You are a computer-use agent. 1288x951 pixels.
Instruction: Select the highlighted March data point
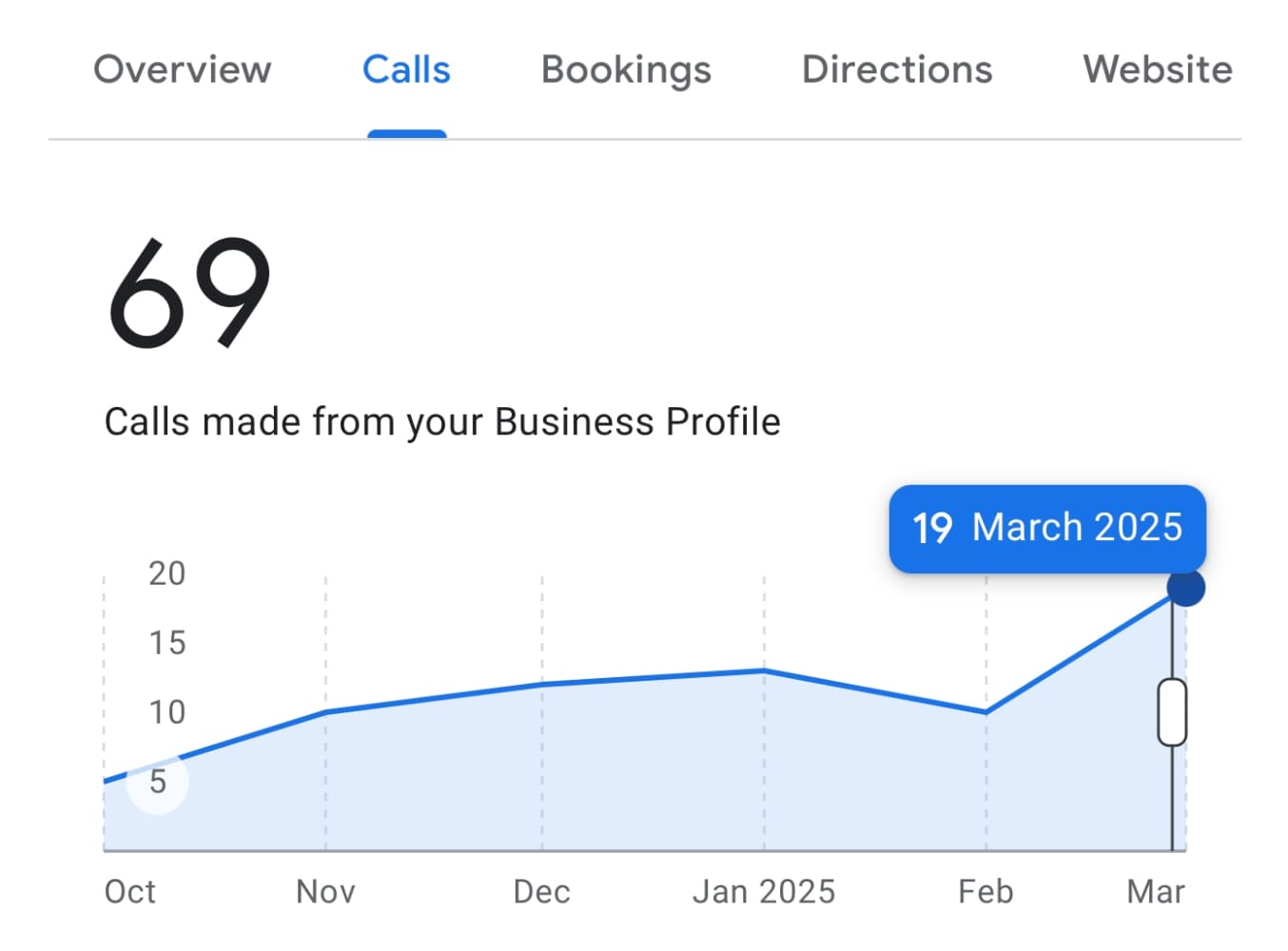pos(1184,588)
